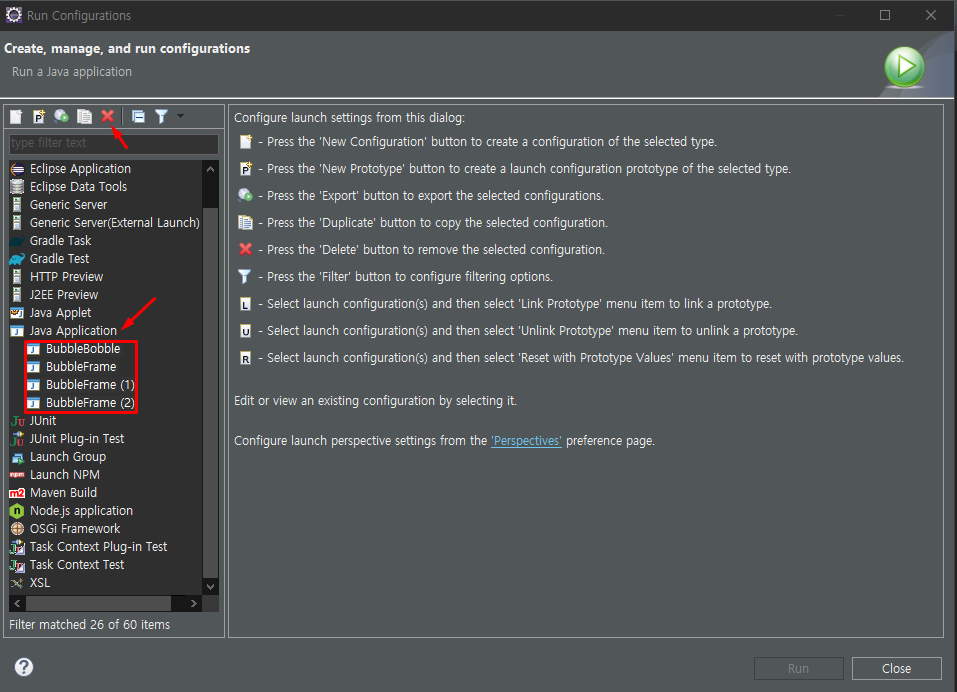Select the HTTP Preview entry

(x=67, y=277)
